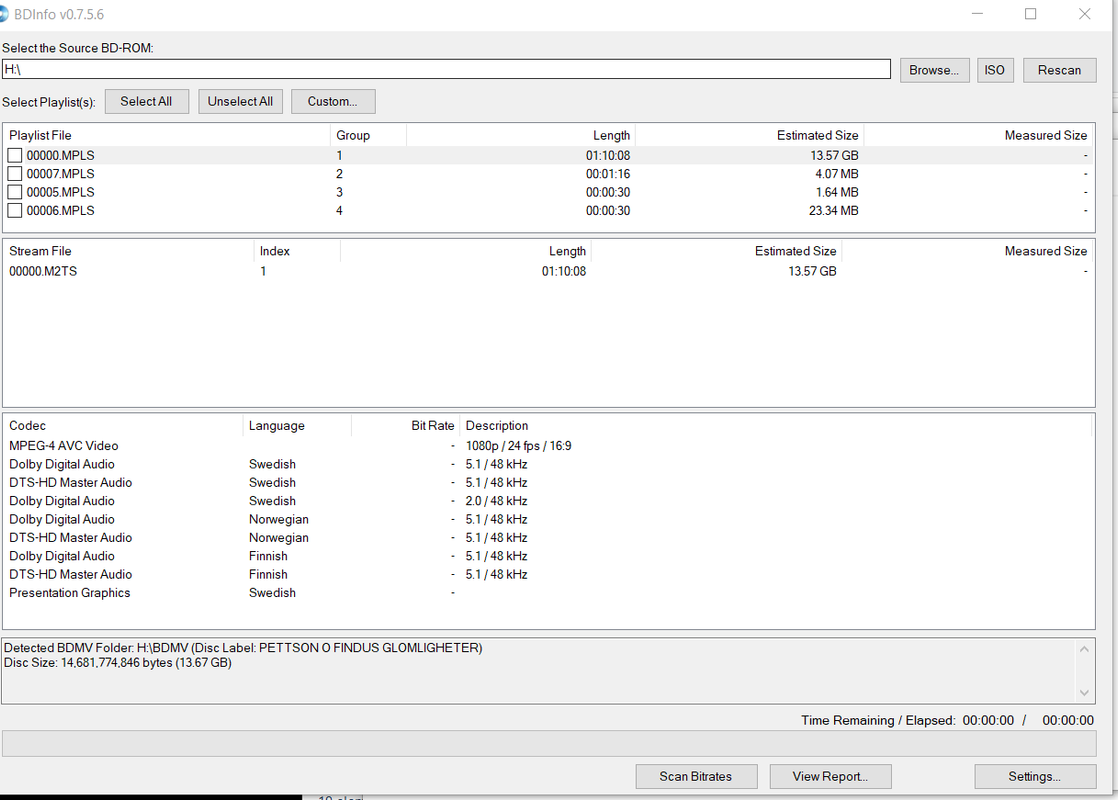Screen dimensions: 1118x800
Task: Click the log box scroll up arrow
Action: tap(1084, 649)
